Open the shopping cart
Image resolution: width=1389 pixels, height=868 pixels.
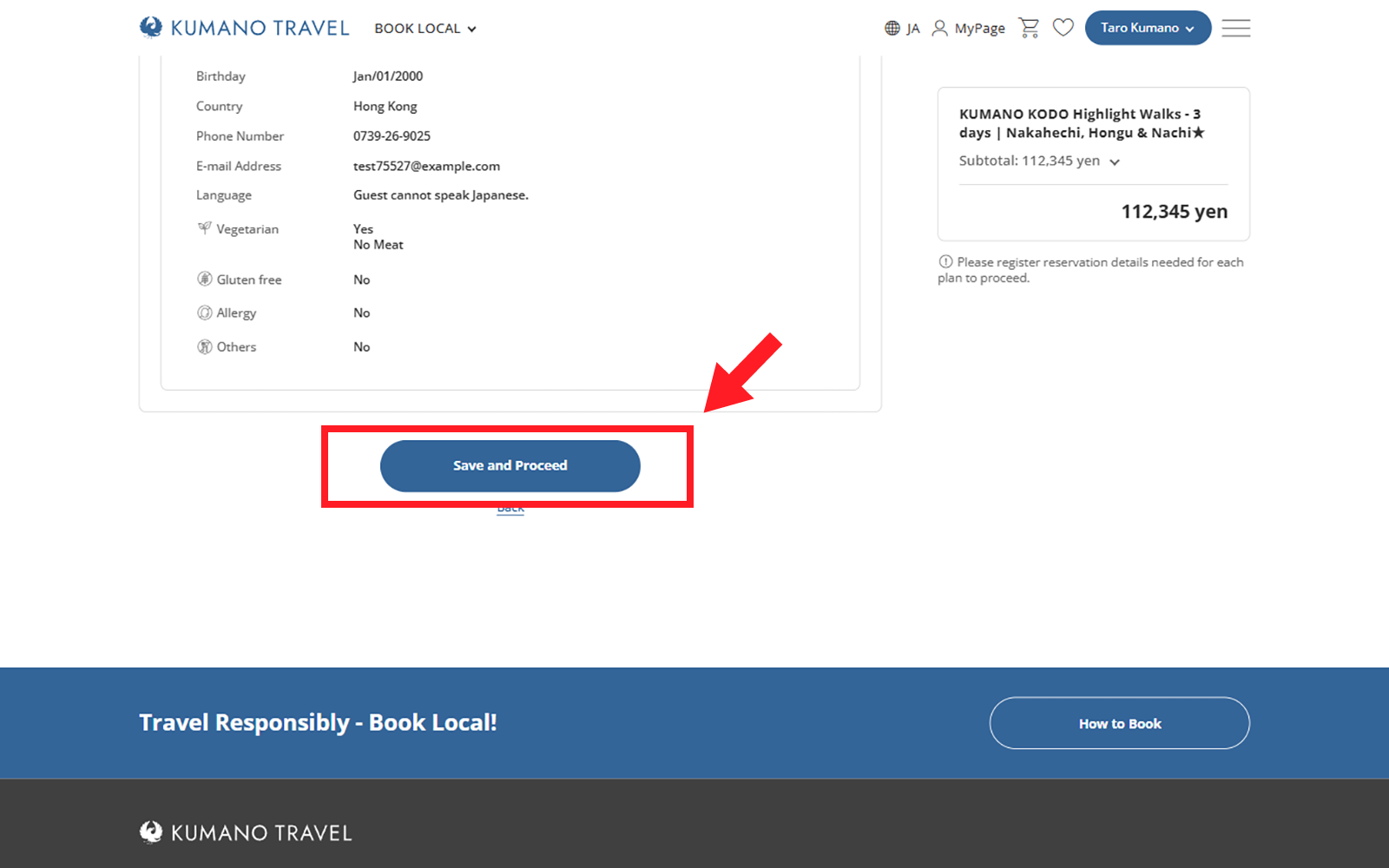pyautogui.click(x=1029, y=28)
